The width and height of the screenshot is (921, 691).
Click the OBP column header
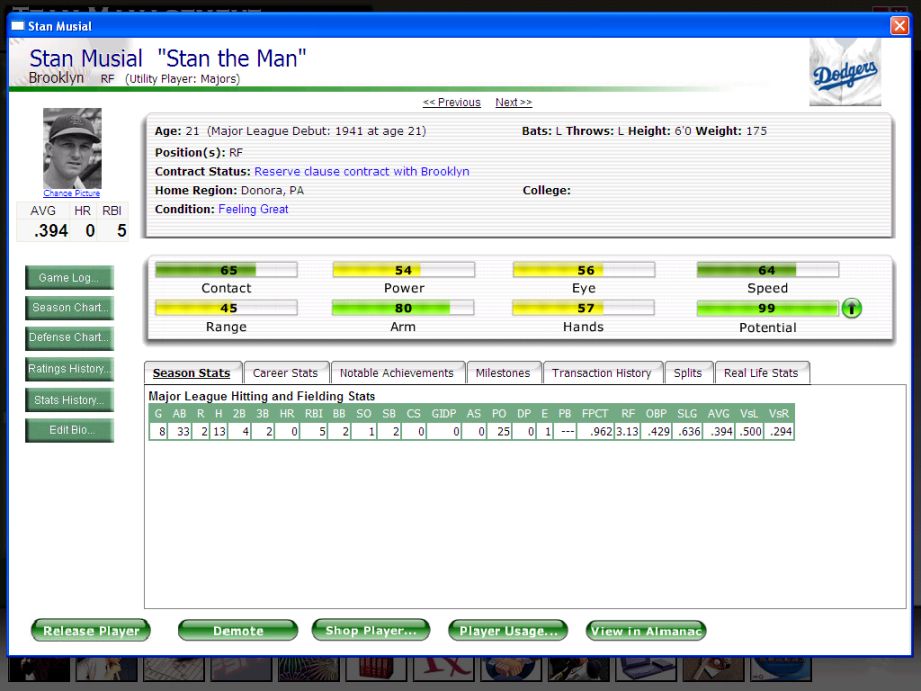656,414
